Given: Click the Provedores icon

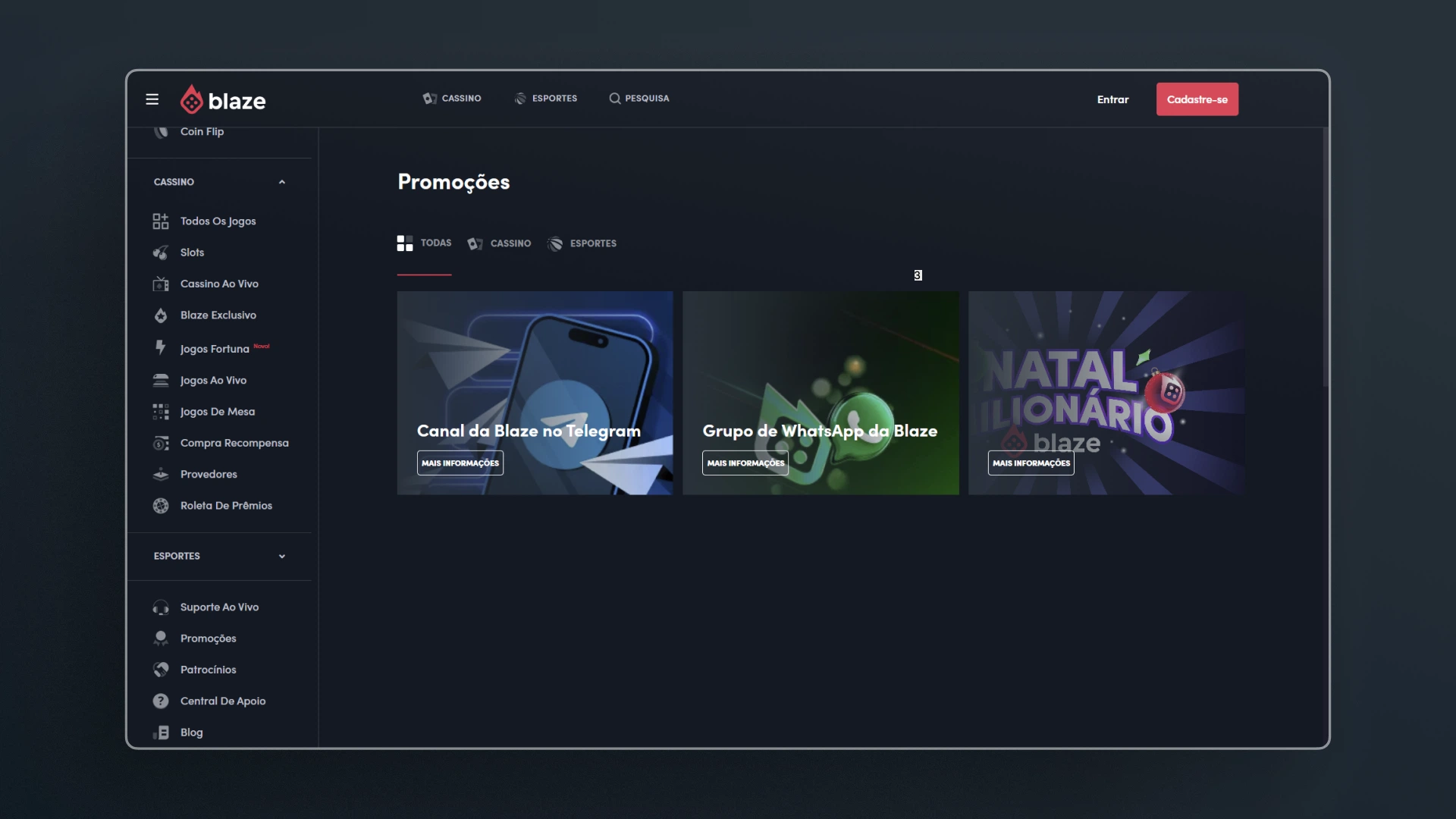Looking at the screenshot, I should coord(161,475).
